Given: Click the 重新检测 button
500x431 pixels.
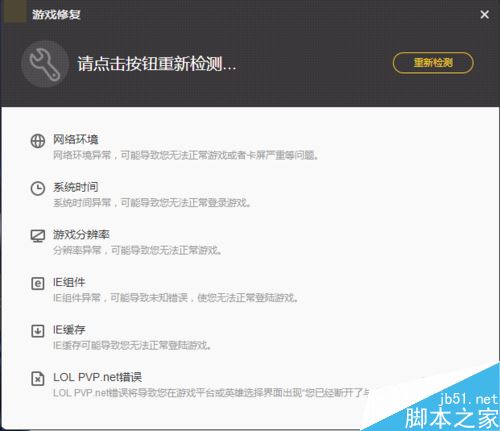Looking at the screenshot, I should 433,63.
